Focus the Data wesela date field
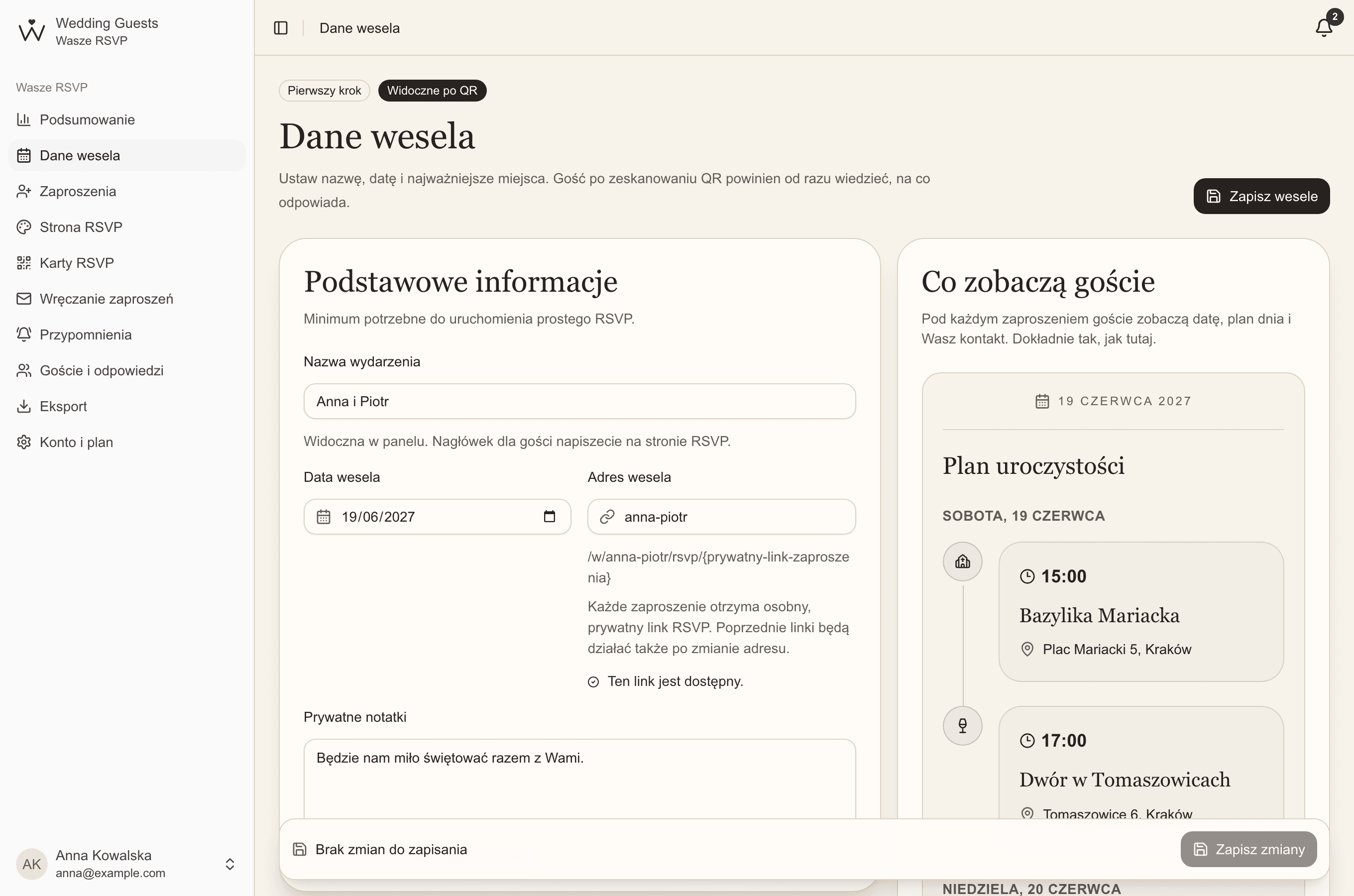 pos(437,517)
